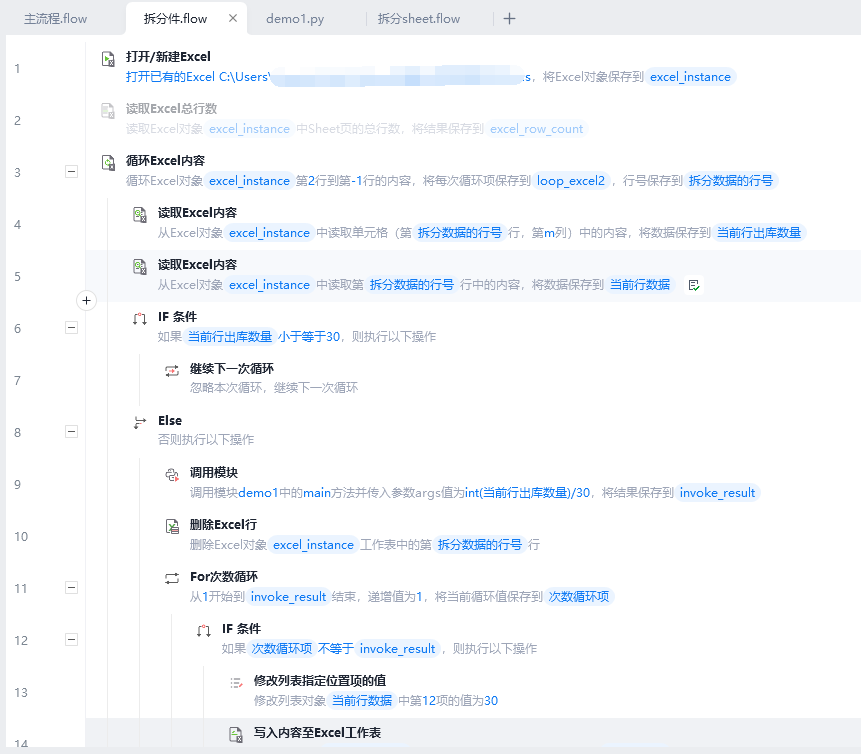
Task: Open the demo1.py tab
Action: (x=295, y=19)
